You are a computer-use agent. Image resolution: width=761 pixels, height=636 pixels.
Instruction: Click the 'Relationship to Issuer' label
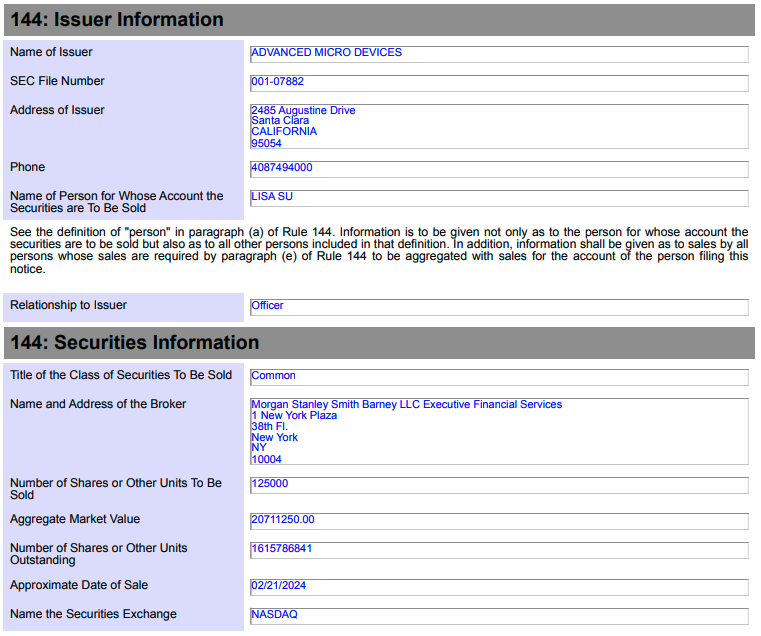click(68, 305)
